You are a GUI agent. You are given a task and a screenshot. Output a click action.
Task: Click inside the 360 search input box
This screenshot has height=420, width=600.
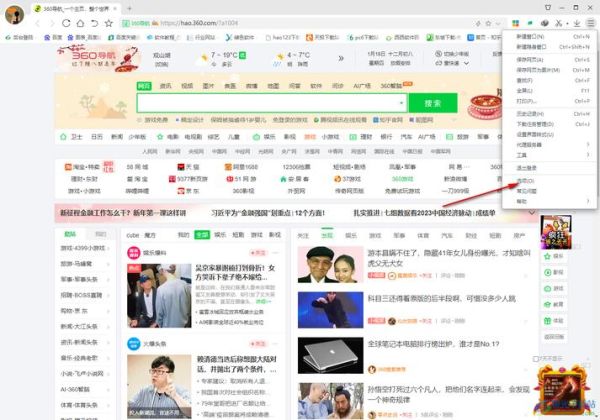click(x=270, y=103)
